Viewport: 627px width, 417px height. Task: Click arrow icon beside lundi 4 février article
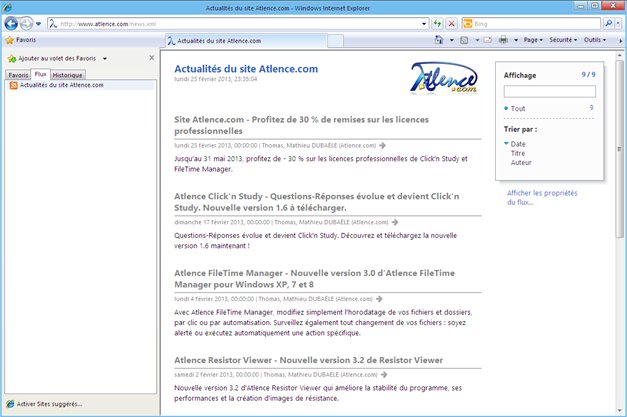379,299
